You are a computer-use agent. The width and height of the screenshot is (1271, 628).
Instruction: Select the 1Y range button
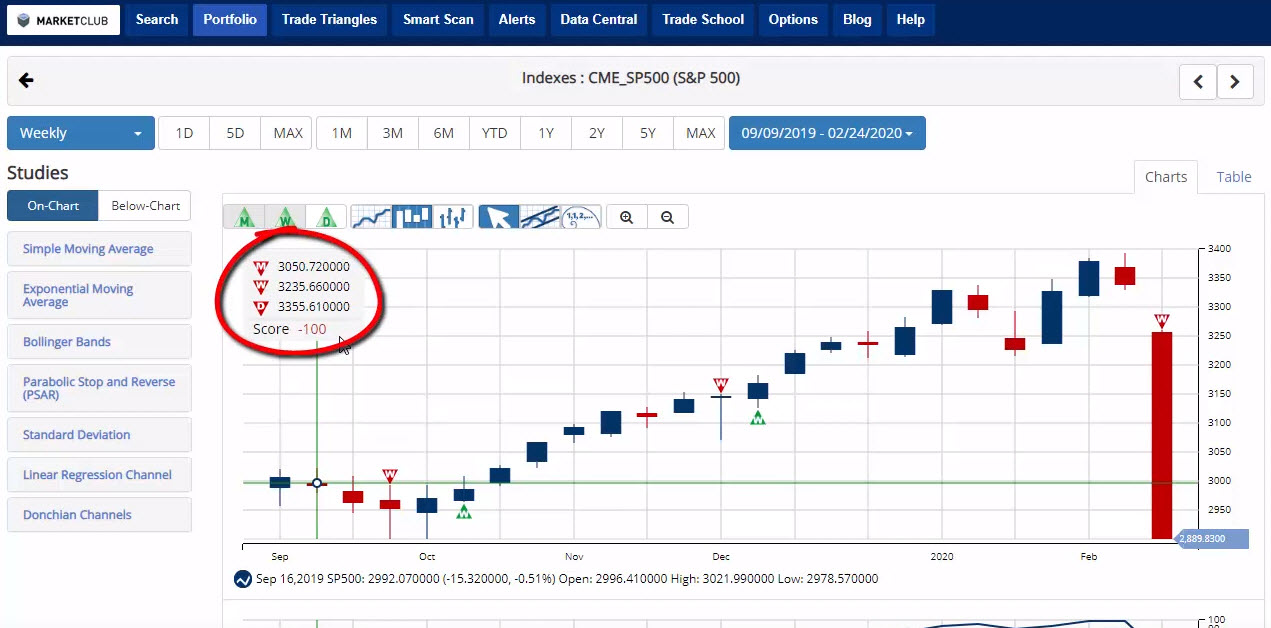click(x=546, y=133)
